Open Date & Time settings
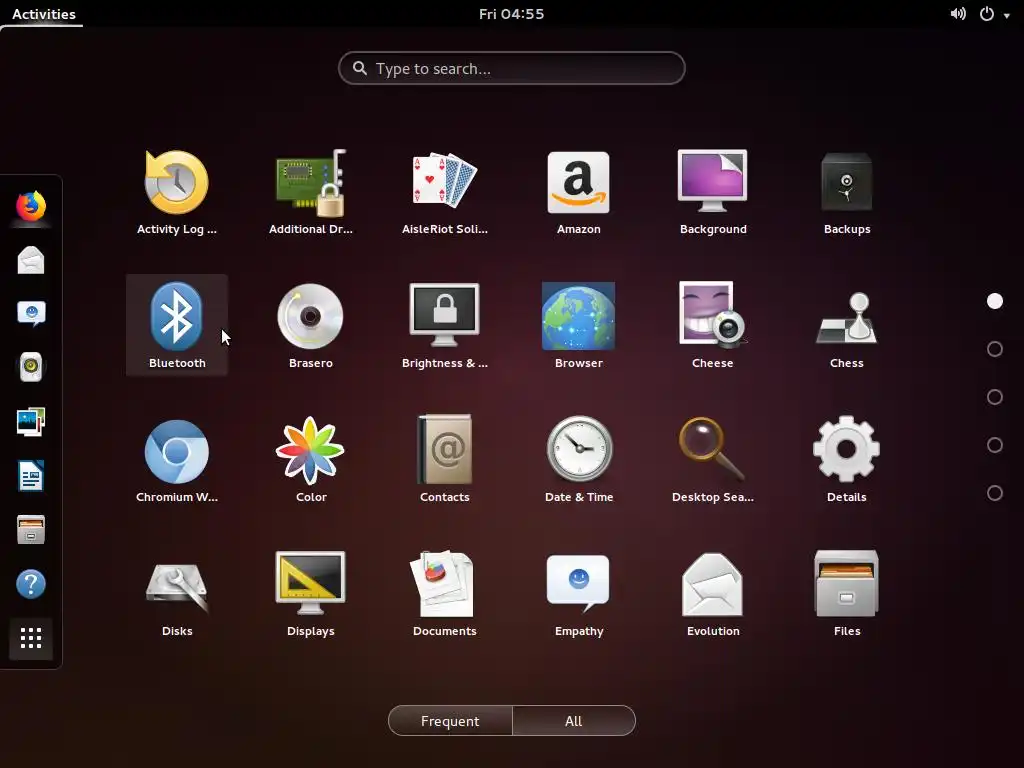Image resolution: width=1024 pixels, height=768 pixels. (x=579, y=460)
